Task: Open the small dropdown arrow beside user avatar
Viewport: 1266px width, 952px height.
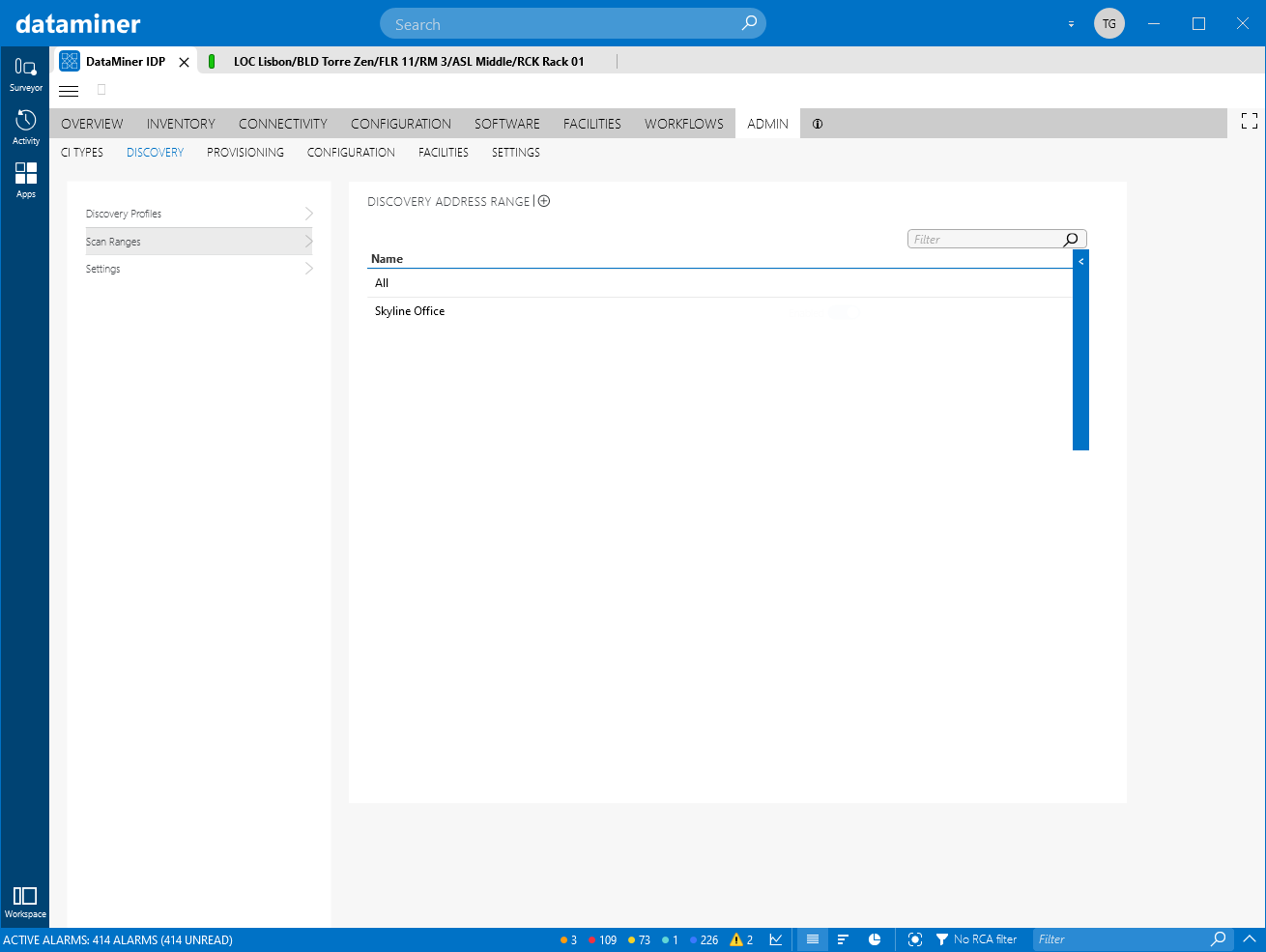Action: (1071, 24)
